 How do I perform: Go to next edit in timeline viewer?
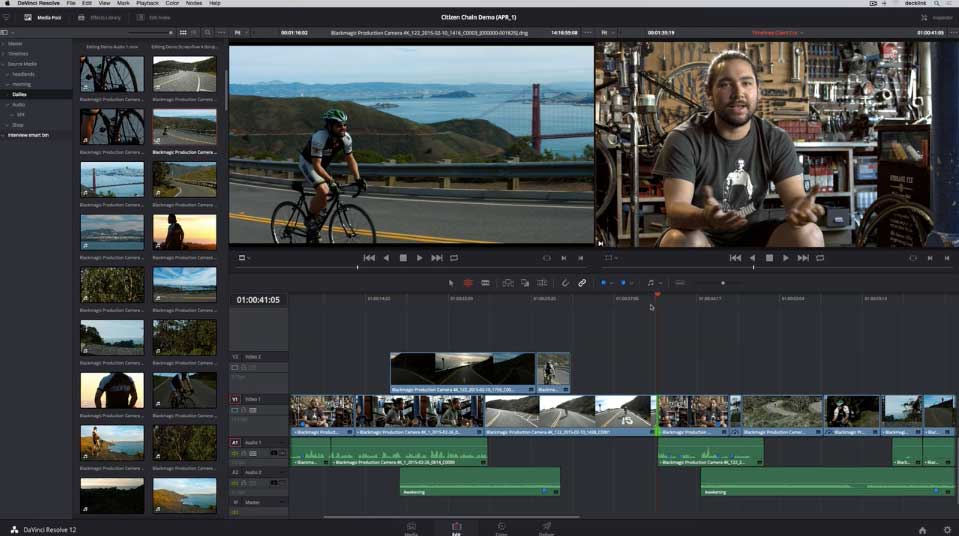click(x=803, y=258)
